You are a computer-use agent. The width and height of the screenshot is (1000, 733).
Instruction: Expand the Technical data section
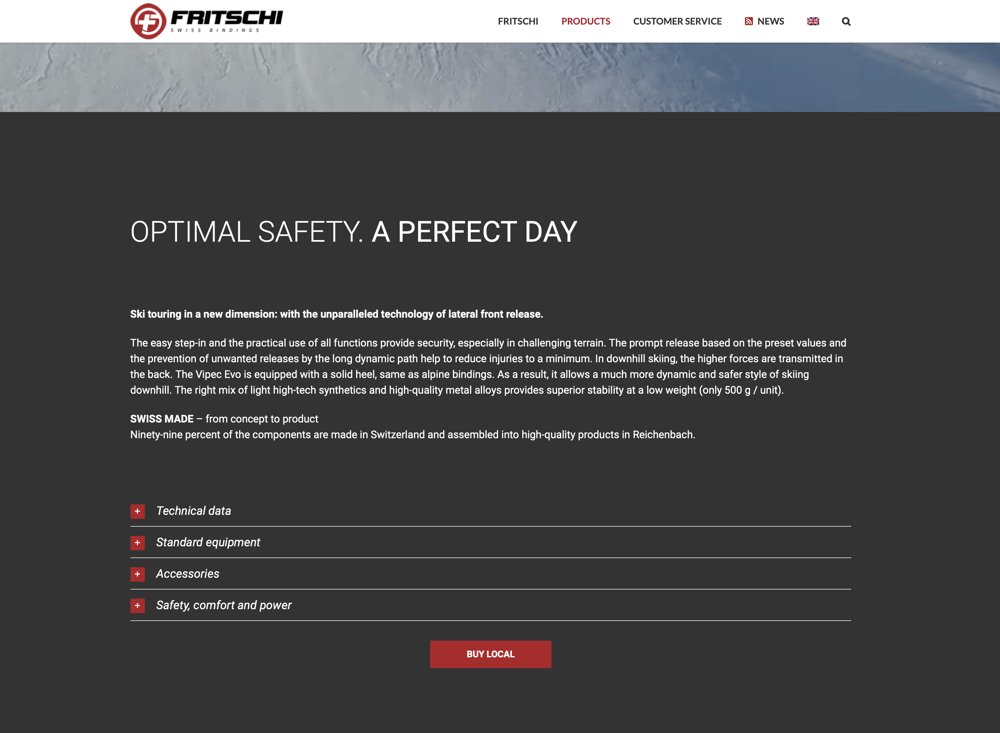pos(490,511)
